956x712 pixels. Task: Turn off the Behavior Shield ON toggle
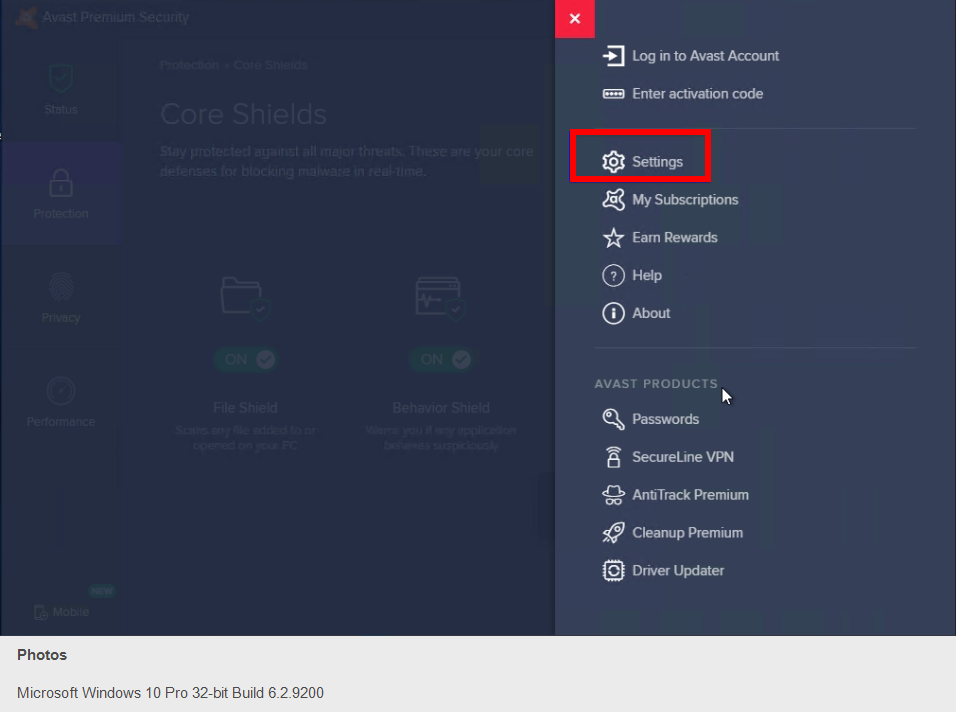click(x=441, y=359)
